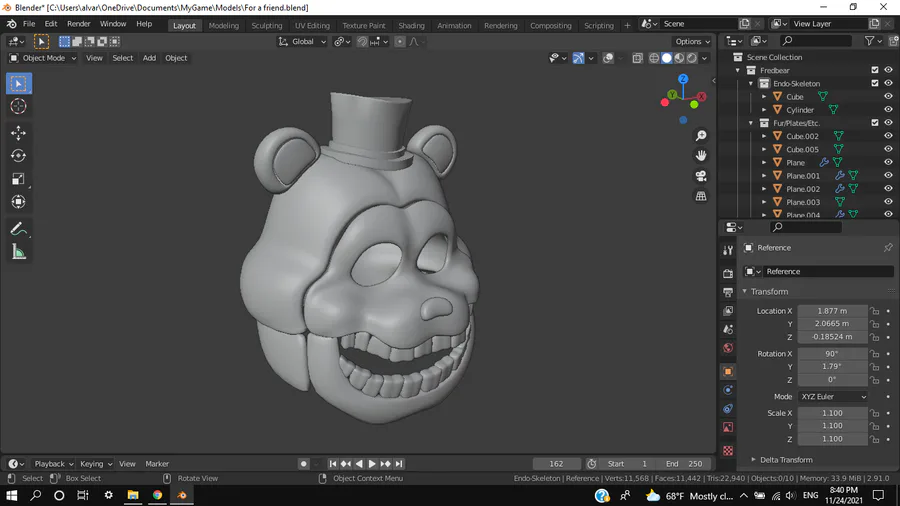
Task: Open the XYZ Euler rotation mode dropdown
Action: [832, 396]
